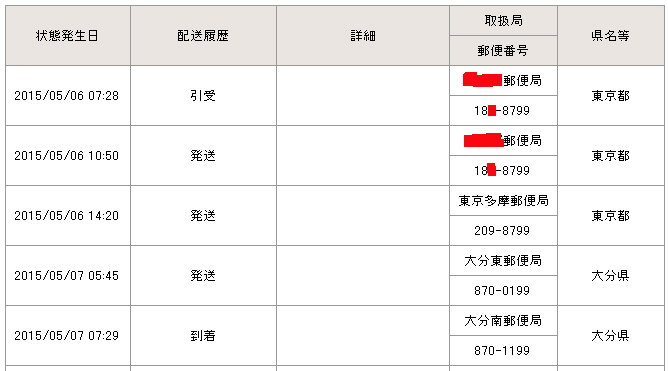Click the 郵便番号 header cell

[503, 51]
